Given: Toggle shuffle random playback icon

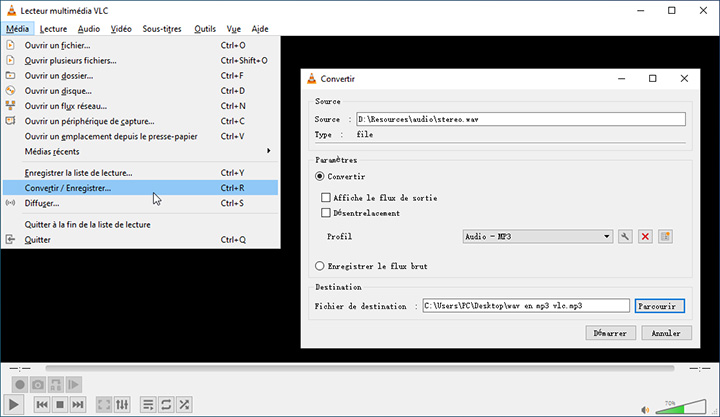Looking at the screenshot, I should [x=184, y=405].
